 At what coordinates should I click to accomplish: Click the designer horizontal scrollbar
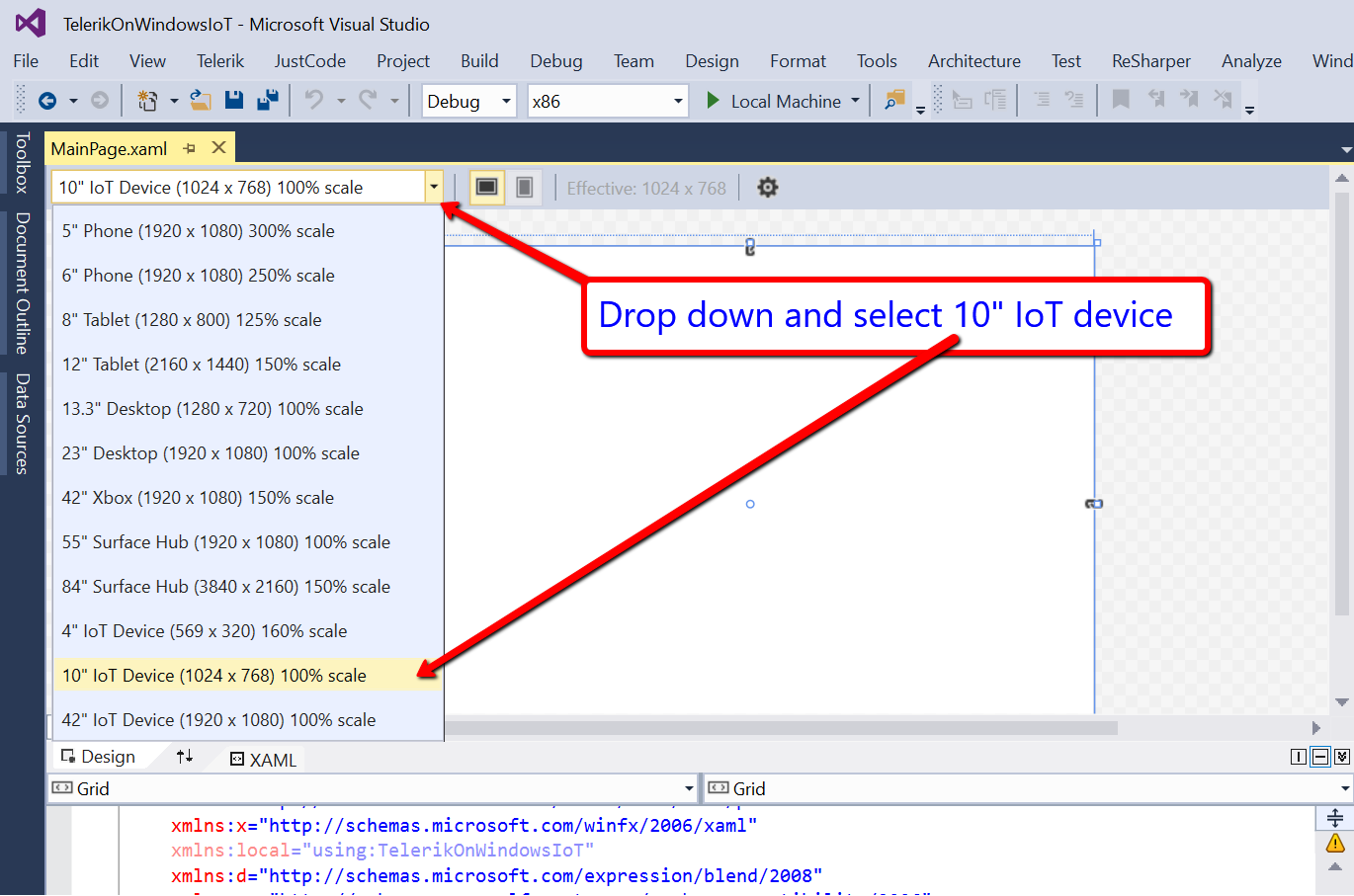tap(781, 728)
